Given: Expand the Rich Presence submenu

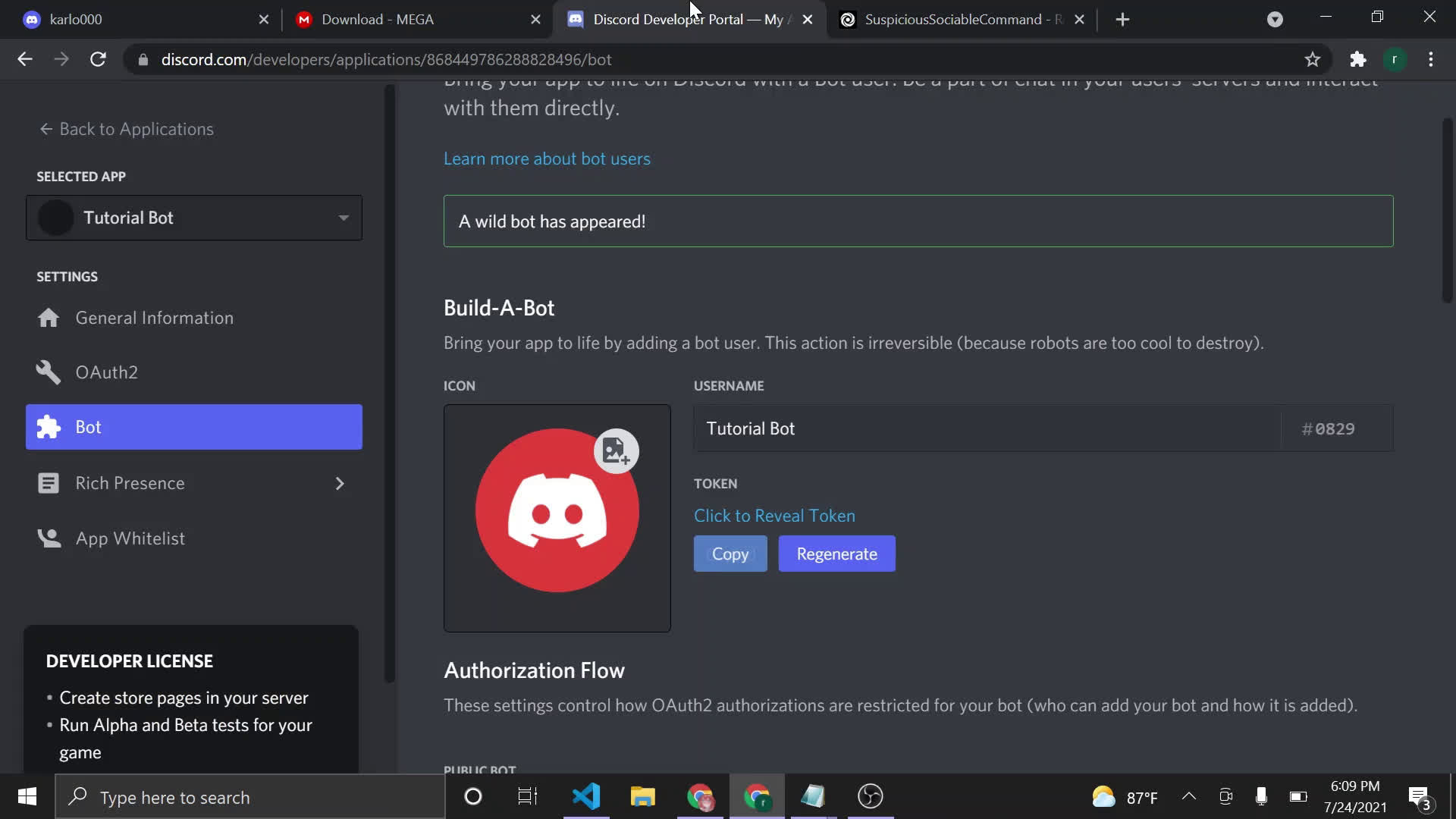Looking at the screenshot, I should [x=339, y=483].
